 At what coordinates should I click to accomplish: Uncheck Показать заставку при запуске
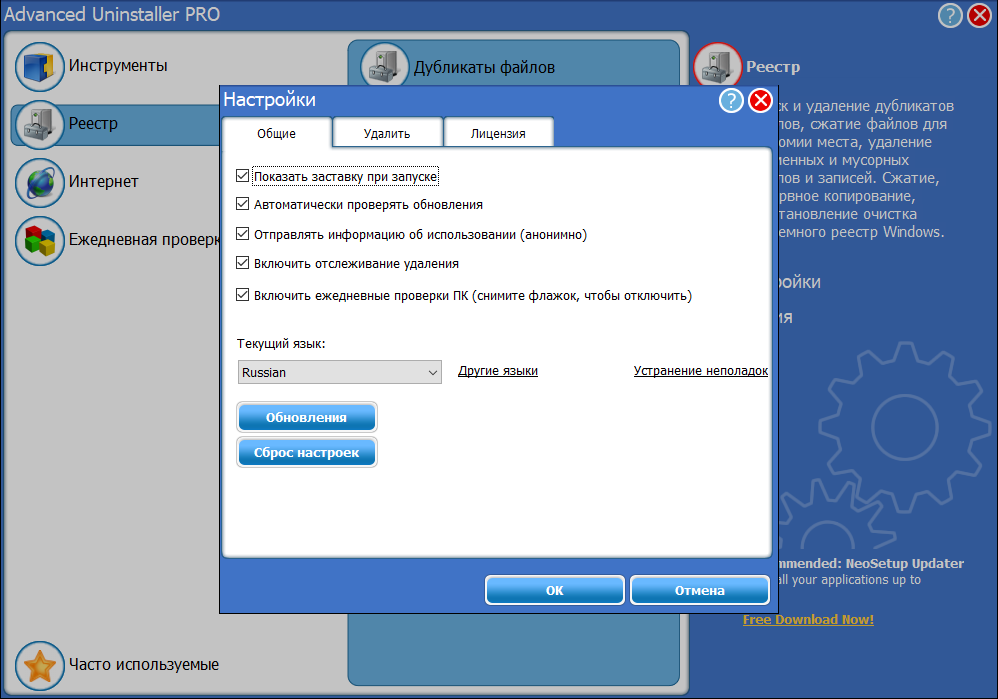tap(242, 176)
